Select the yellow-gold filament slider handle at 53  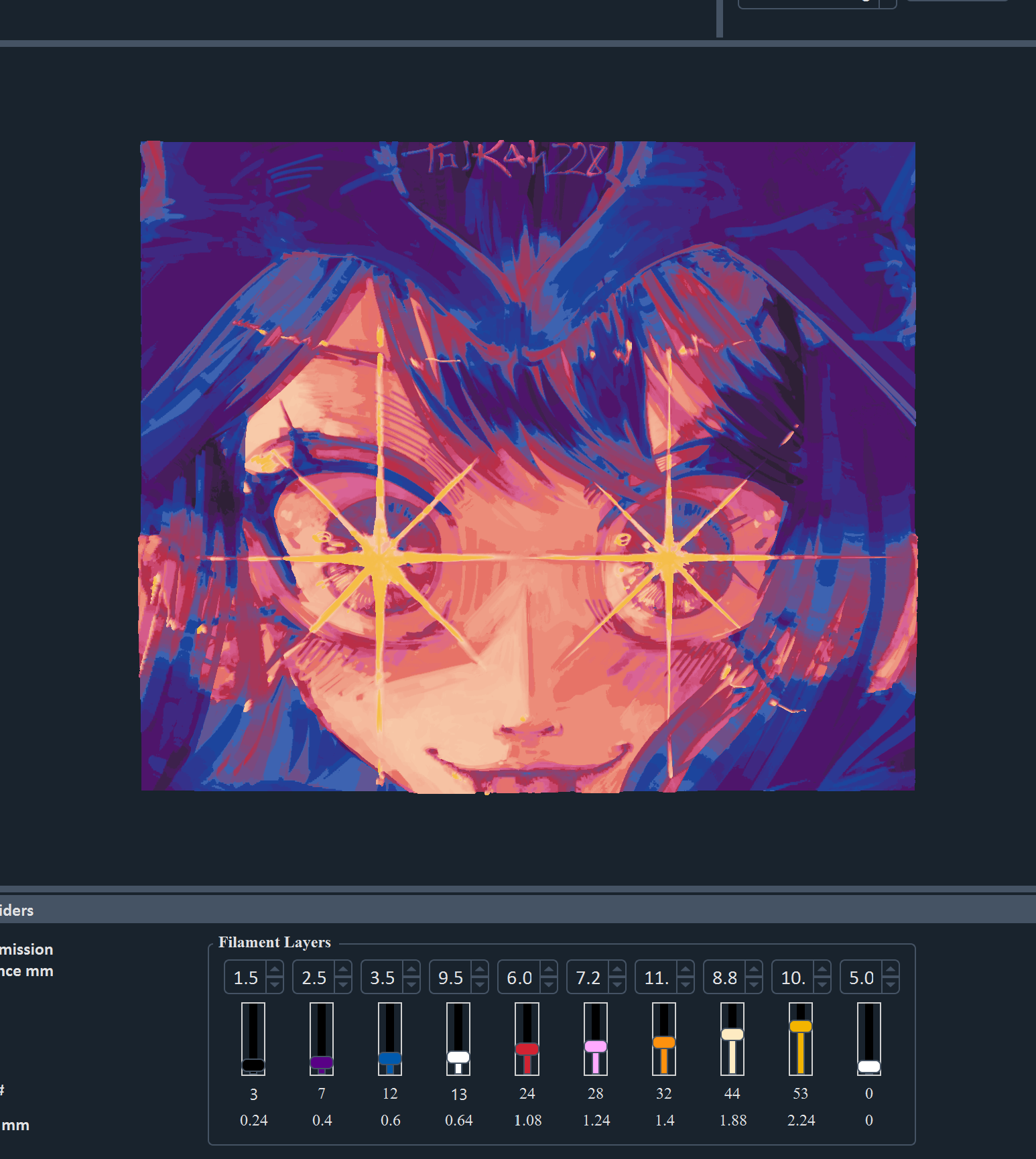tap(800, 1026)
